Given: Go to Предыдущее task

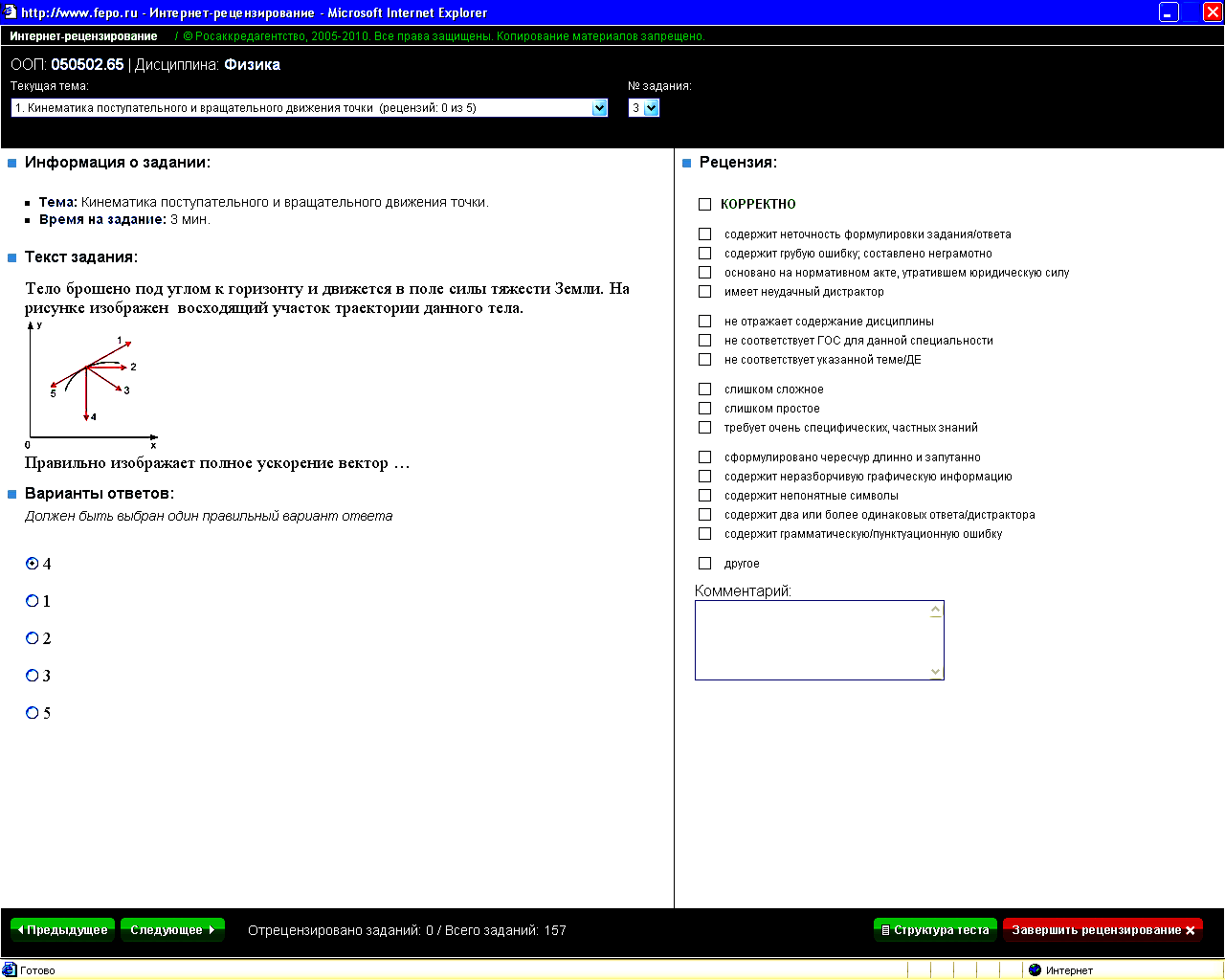Looking at the screenshot, I should [62, 929].
